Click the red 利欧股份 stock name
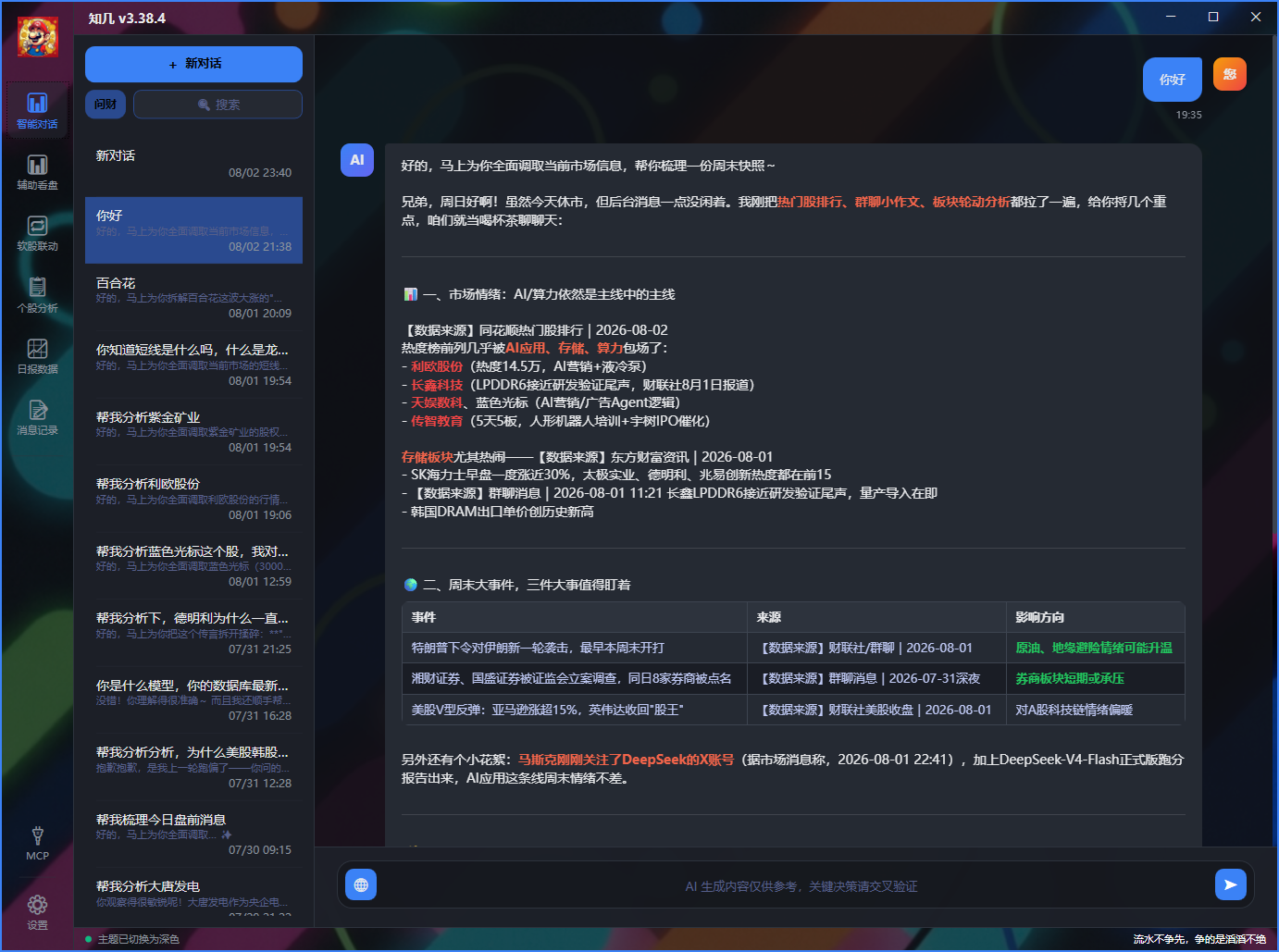This screenshot has height=952, width=1279. coord(437,366)
